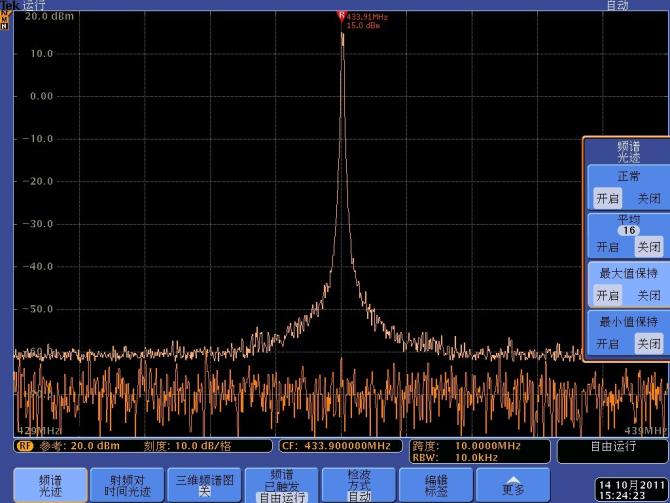The height and width of the screenshot is (503, 670).
Task: Turn on 最小值保持 with 开启
Action: click(608, 344)
